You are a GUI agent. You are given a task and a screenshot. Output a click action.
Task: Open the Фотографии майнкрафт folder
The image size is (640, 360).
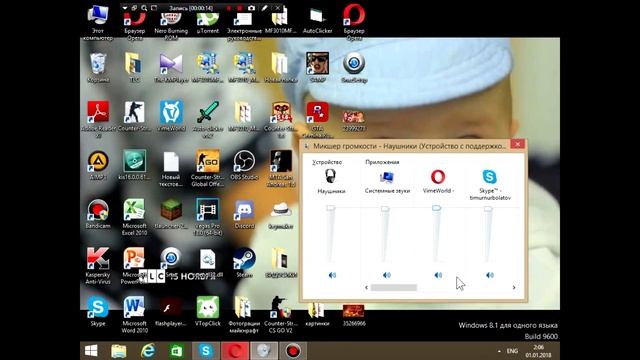coord(244,314)
